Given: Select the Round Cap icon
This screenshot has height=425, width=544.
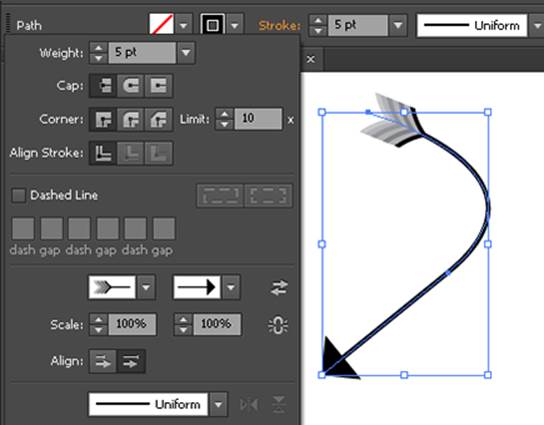Looking at the screenshot, I should (x=131, y=85).
